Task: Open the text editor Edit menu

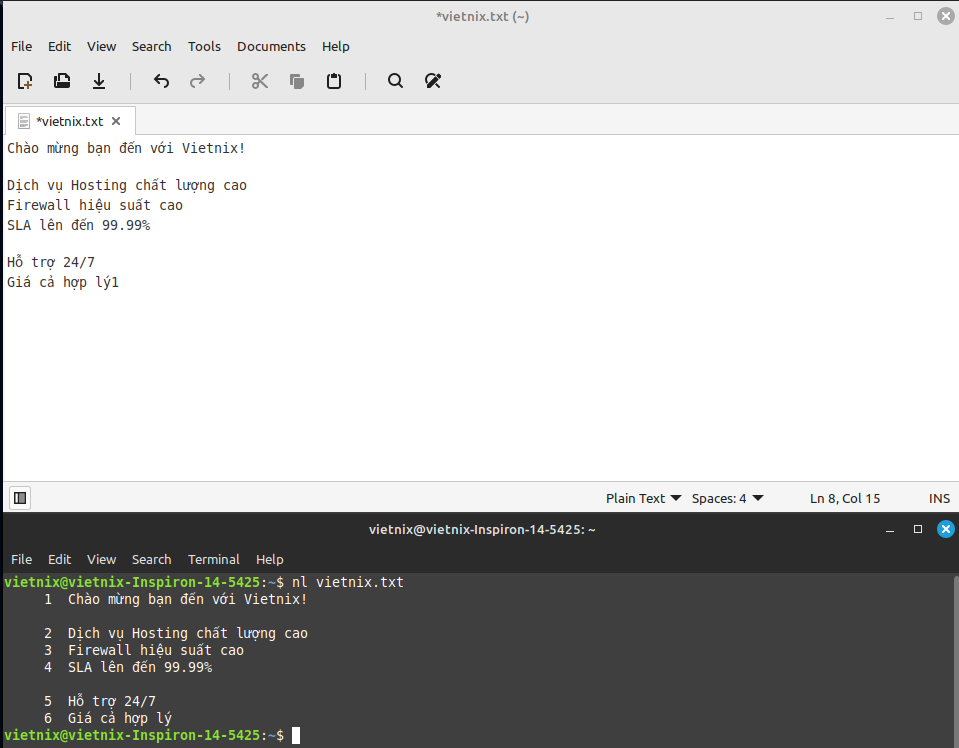Action: tap(59, 46)
